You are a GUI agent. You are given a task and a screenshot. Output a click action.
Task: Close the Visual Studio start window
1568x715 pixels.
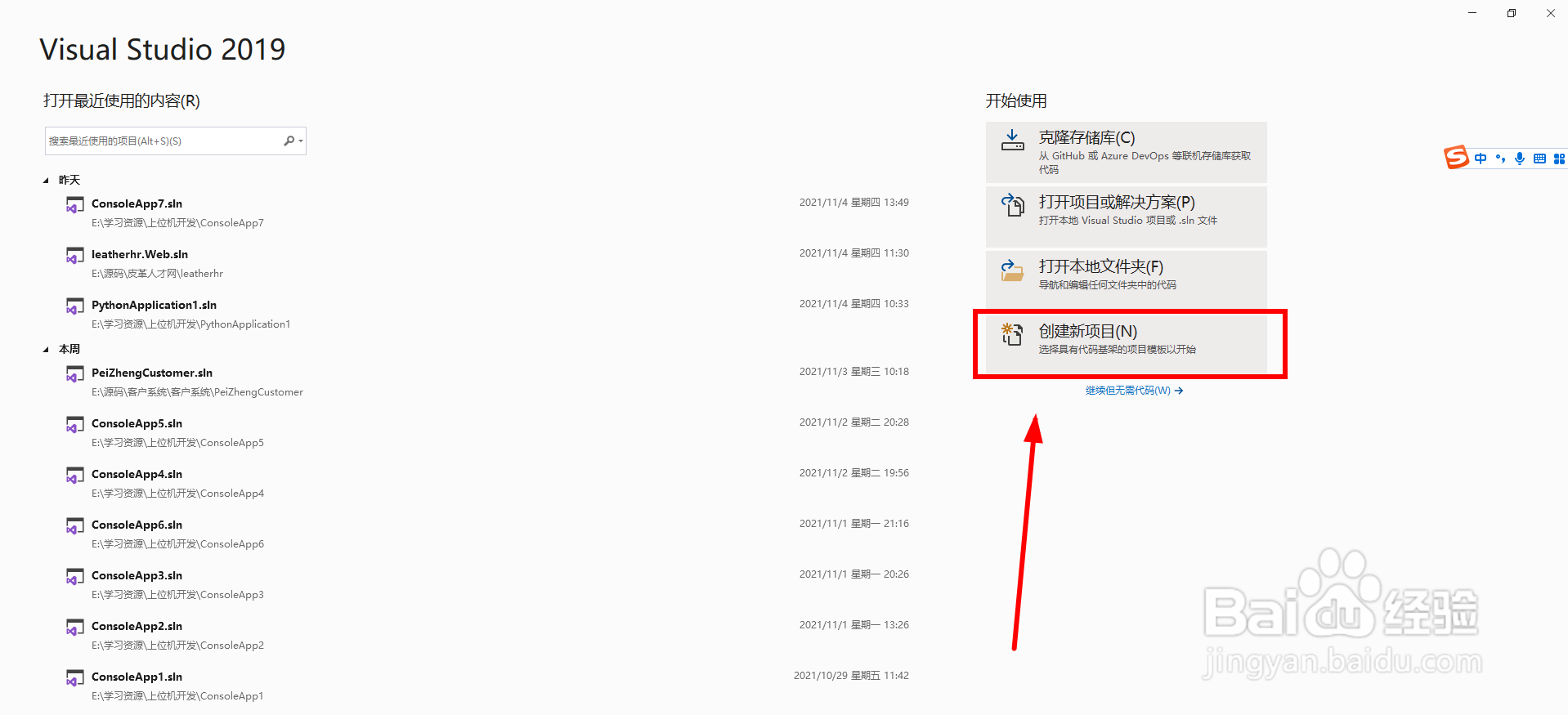[x=1550, y=13]
